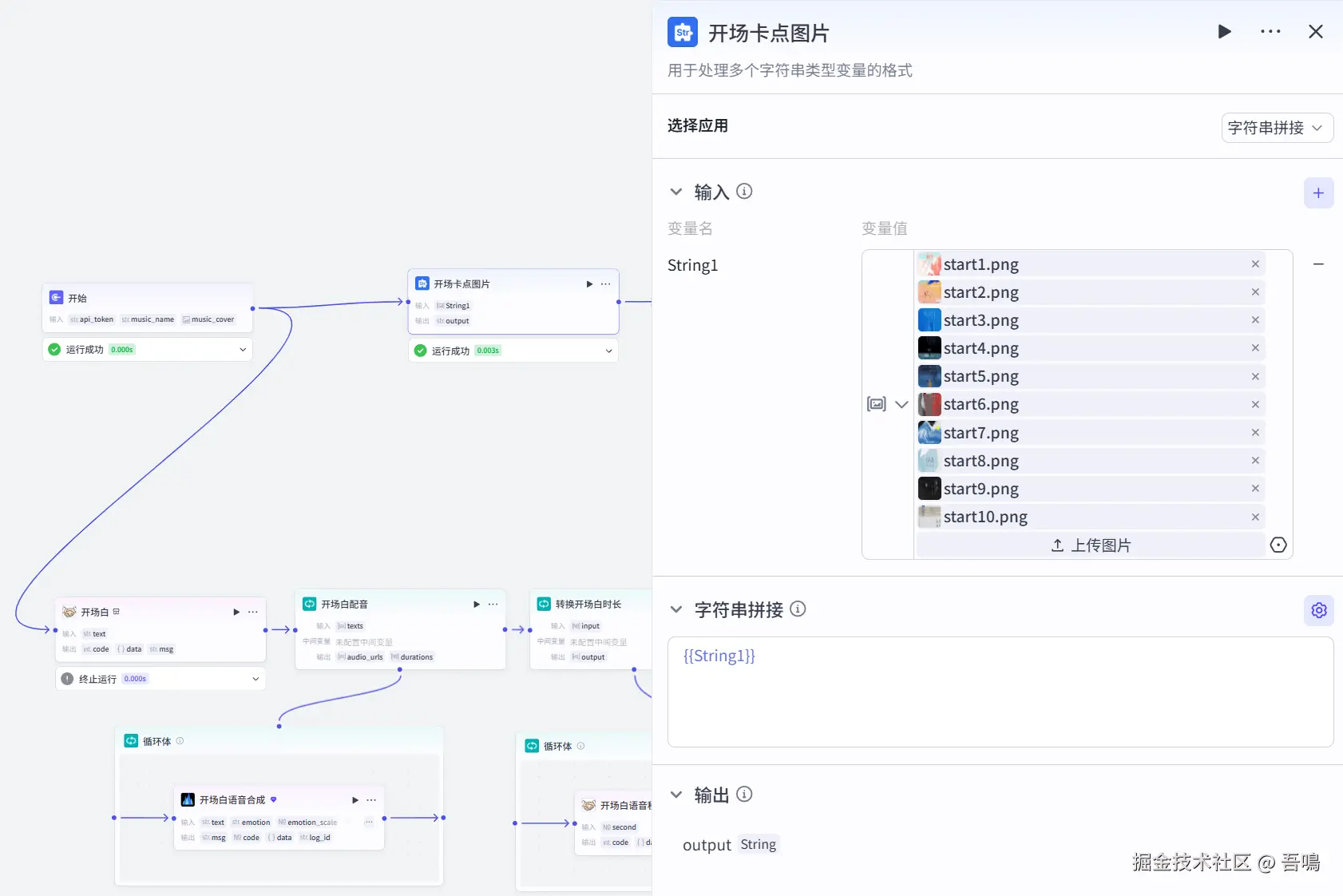The width and height of the screenshot is (1343, 896).
Task: Run the 开场白语音合成 node
Action: point(355,800)
